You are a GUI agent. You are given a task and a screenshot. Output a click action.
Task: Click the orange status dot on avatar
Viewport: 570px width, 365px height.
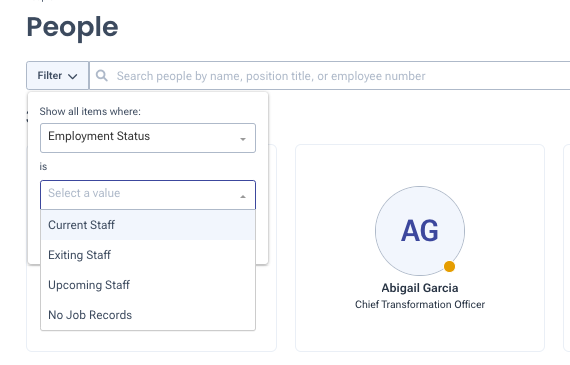click(449, 266)
